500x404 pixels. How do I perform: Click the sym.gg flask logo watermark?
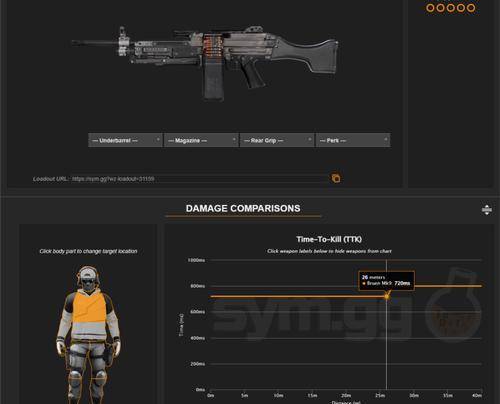pyautogui.click(x=453, y=307)
